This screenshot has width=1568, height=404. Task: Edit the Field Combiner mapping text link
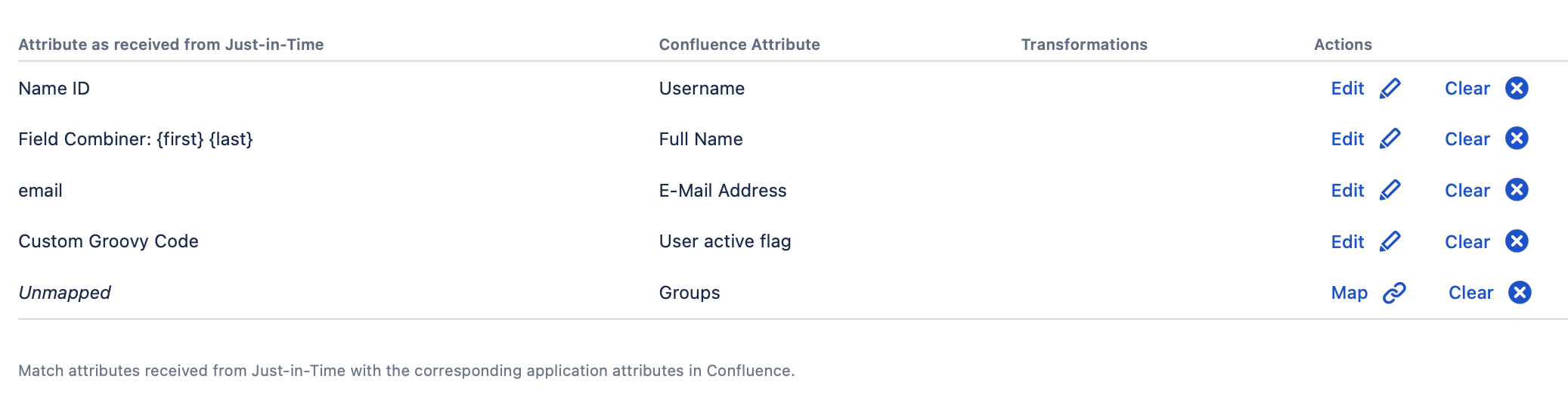coord(1347,139)
